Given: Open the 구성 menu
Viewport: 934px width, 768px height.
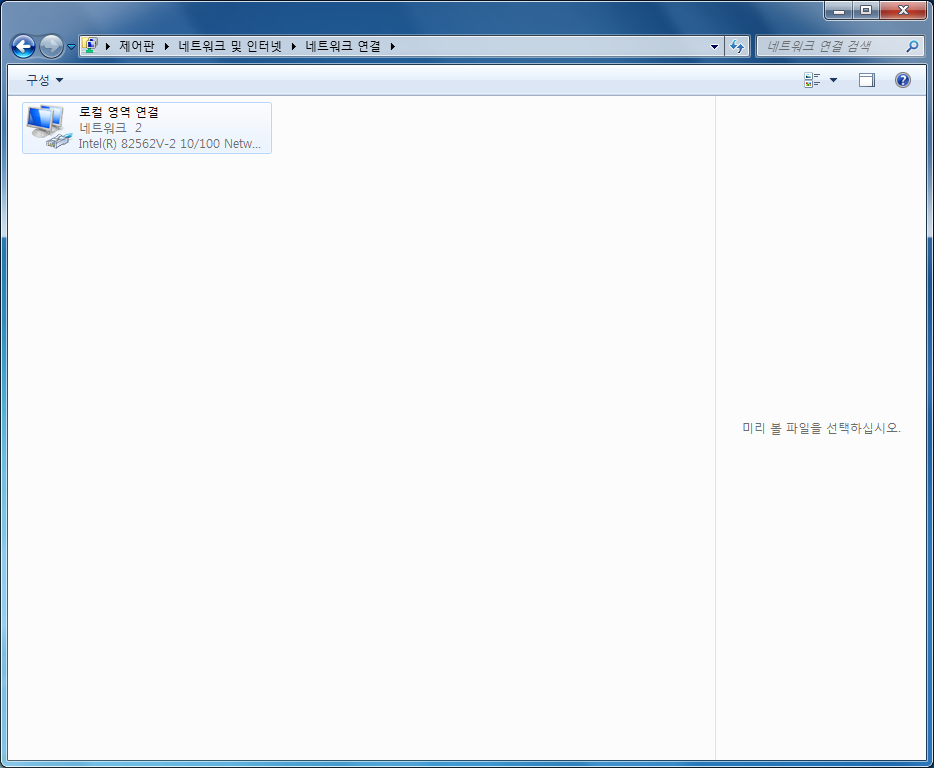Looking at the screenshot, I should point(44,80).
